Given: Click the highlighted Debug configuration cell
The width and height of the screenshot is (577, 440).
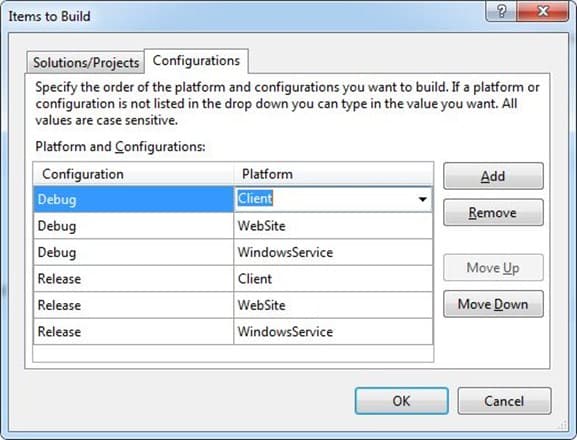Looking at the screenshot, I should (133, 199).
